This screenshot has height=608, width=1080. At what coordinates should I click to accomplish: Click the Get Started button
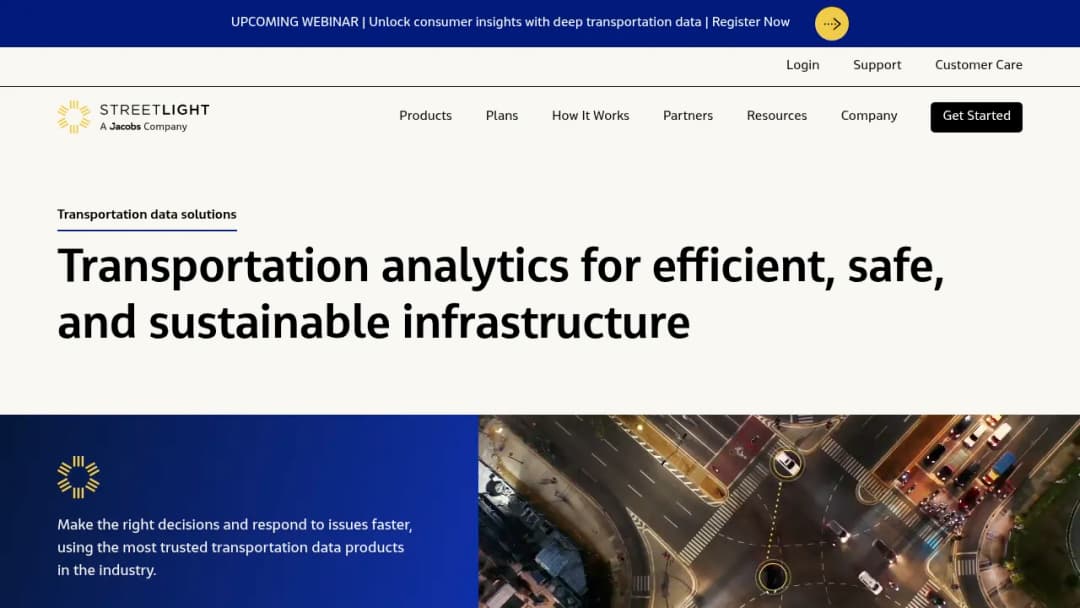(x=976, y=116)
